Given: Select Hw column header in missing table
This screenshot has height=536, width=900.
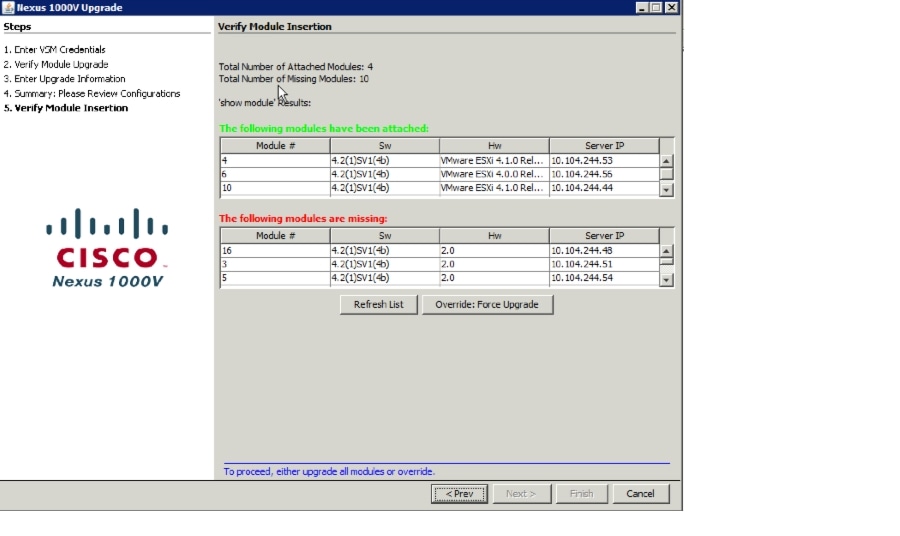Looking at the screenshot, I should tap(494, 236).
